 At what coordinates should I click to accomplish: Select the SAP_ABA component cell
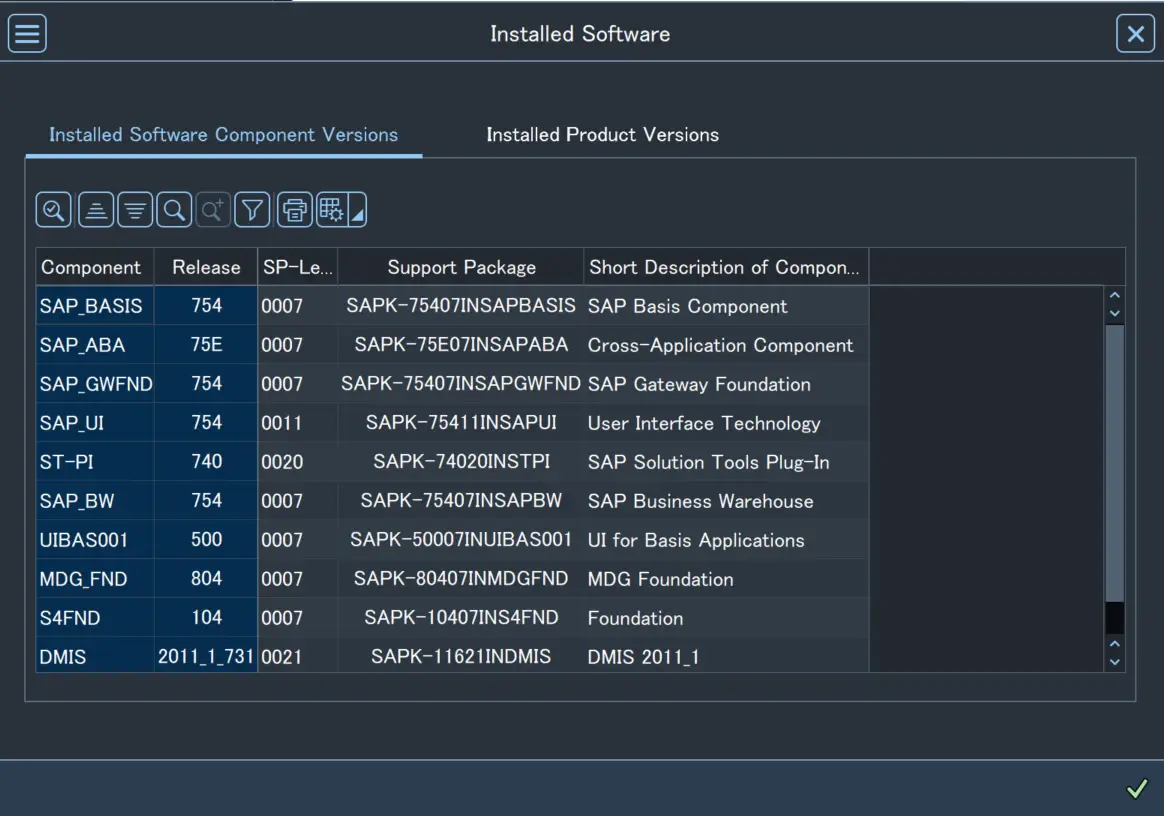pyautogui.click(x=94, y=345)
